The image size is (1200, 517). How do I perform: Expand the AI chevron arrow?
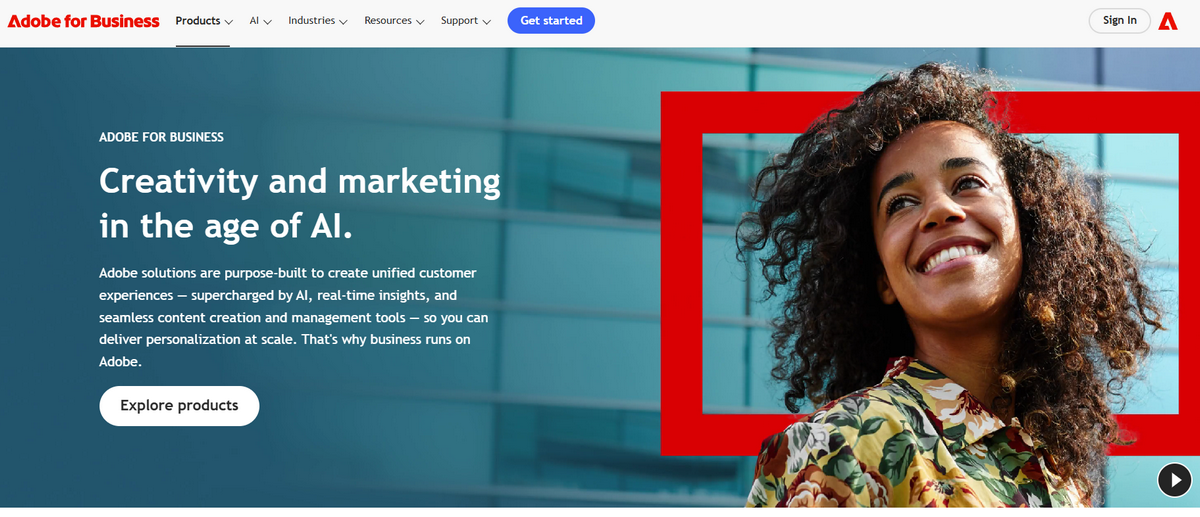(x=267, y=22)
